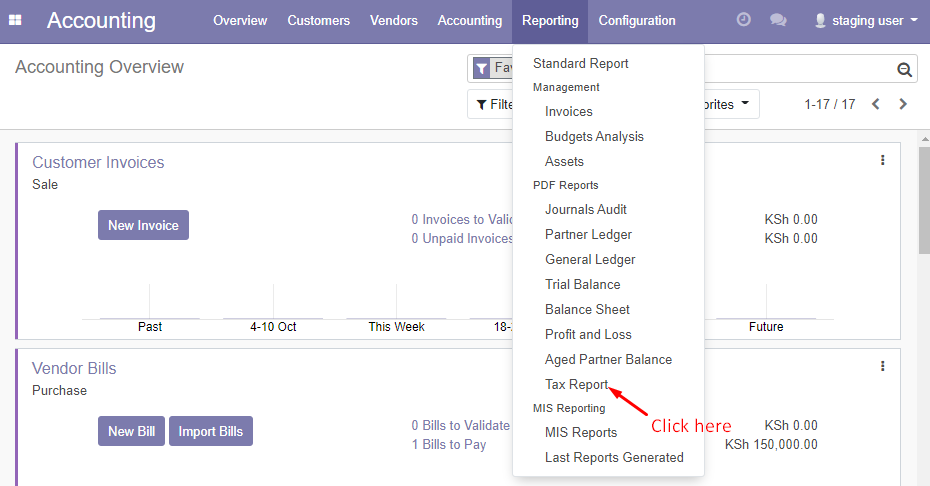The width and height of the screenshot is (930, 486).
Task: Click the Past chart label
Action: (150, 327)
